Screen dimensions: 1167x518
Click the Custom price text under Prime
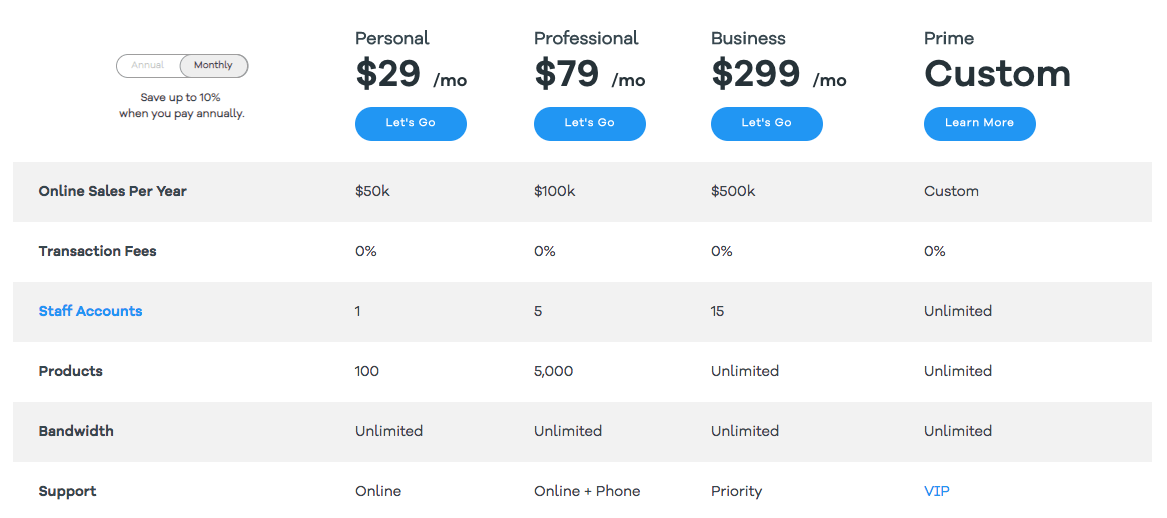tap(997, 74)
